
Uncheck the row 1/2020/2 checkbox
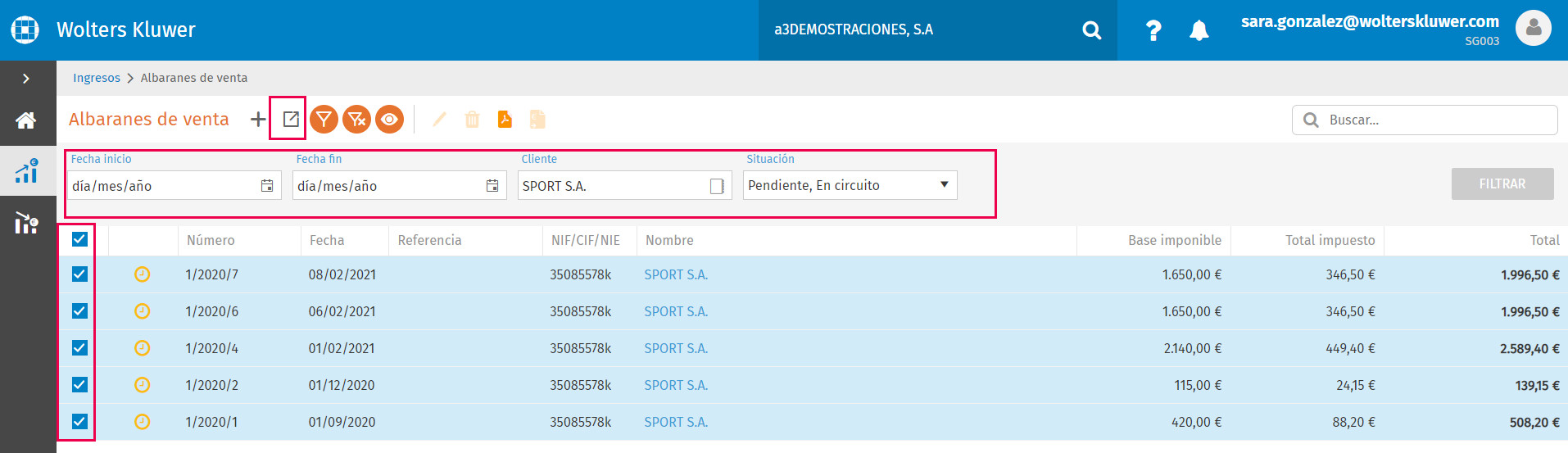pos(79,385)
